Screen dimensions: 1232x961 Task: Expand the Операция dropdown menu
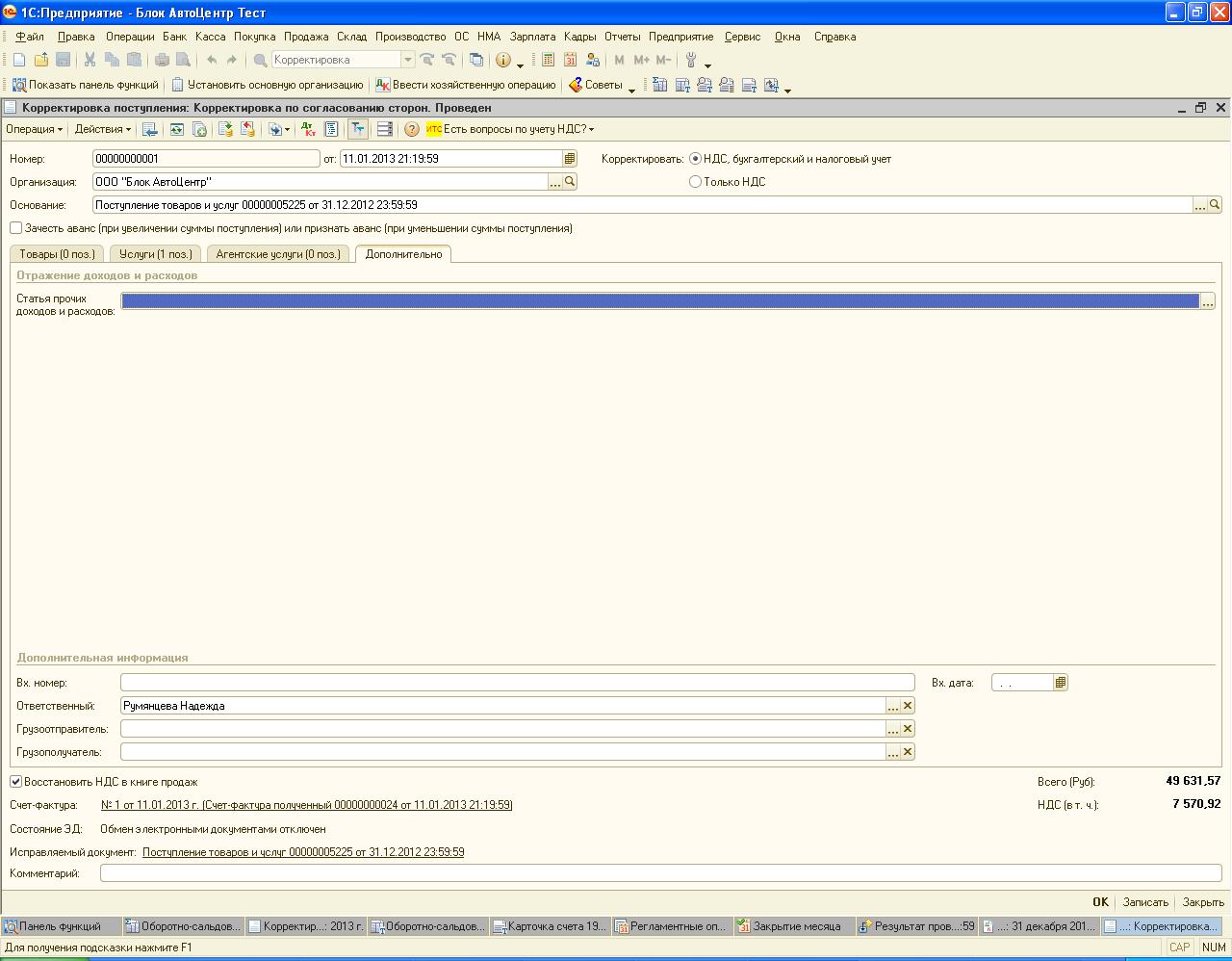tap(34, 129)
